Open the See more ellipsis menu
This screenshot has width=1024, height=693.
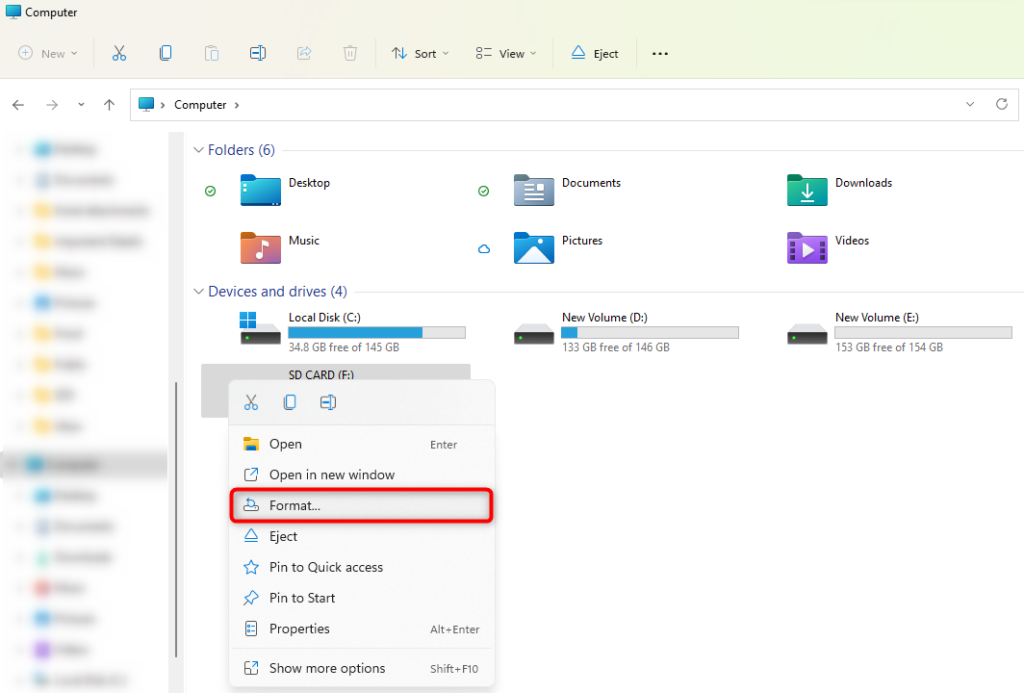point(660,53)
